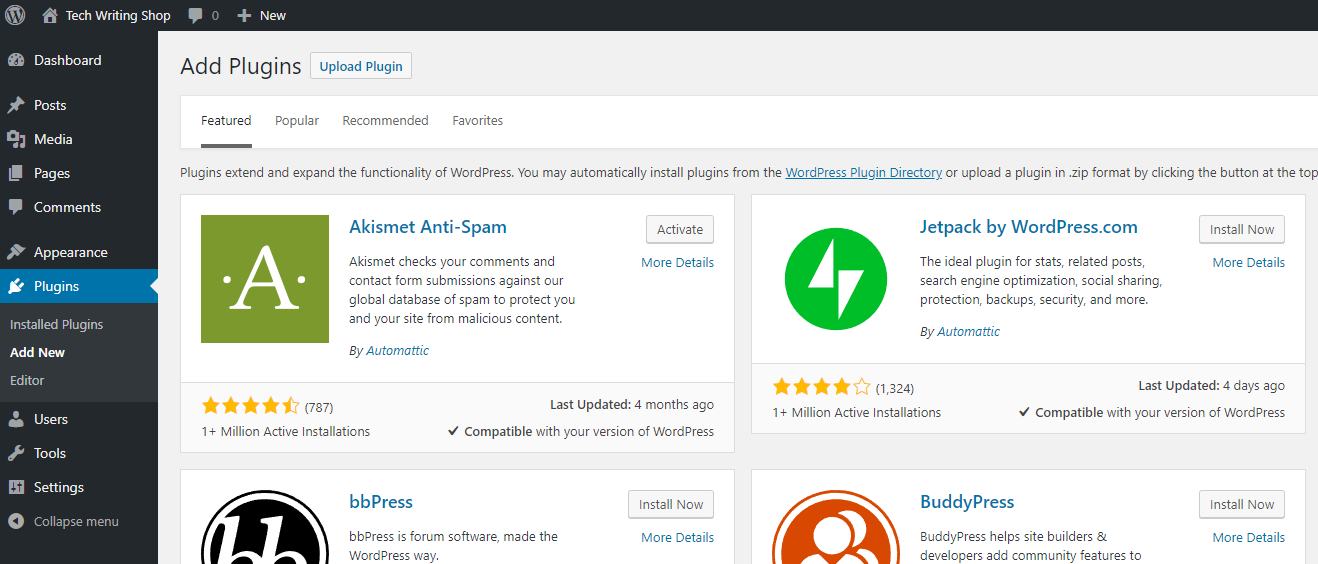Open the bbPress title link
This screenshot has height=564, width=1318.
tap(381, 502)
